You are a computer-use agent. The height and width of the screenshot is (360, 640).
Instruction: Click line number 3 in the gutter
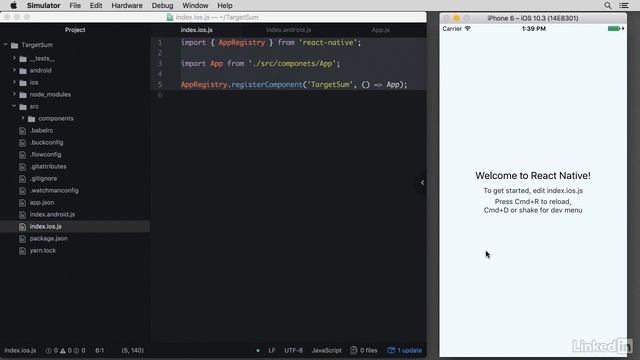(160, 63)
